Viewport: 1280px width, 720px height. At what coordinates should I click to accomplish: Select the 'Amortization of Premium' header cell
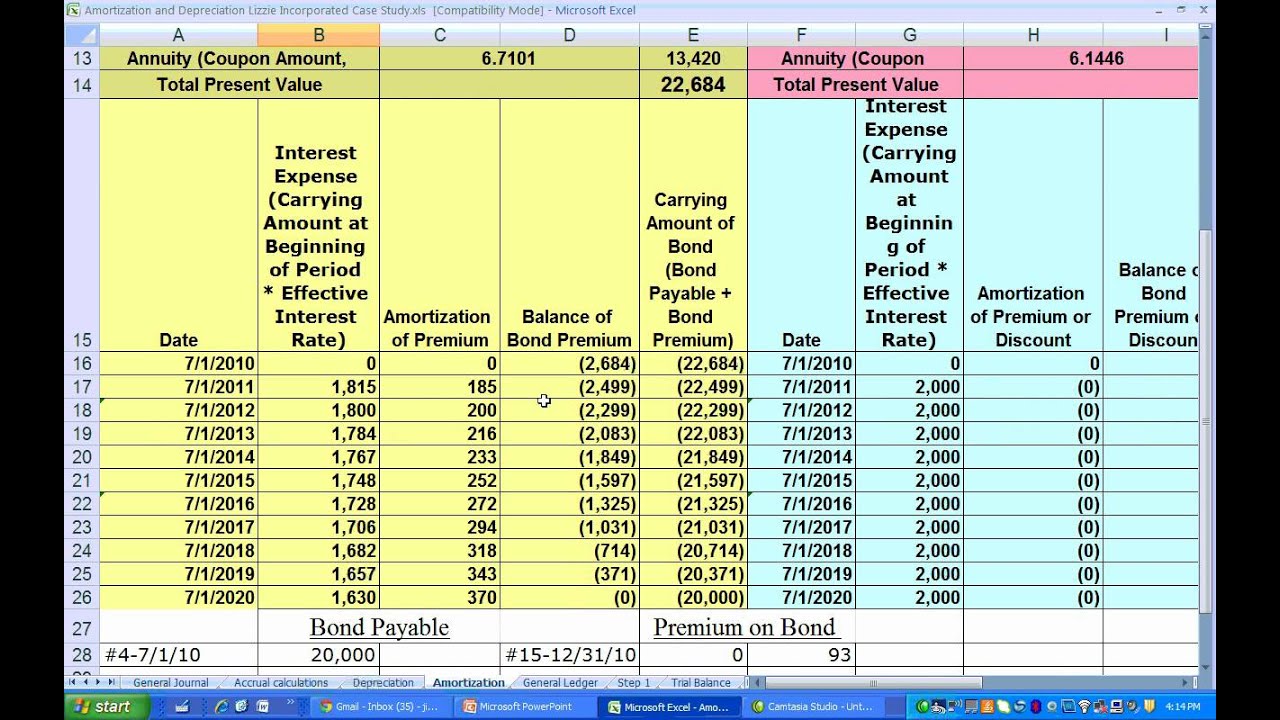coord(439,225)
